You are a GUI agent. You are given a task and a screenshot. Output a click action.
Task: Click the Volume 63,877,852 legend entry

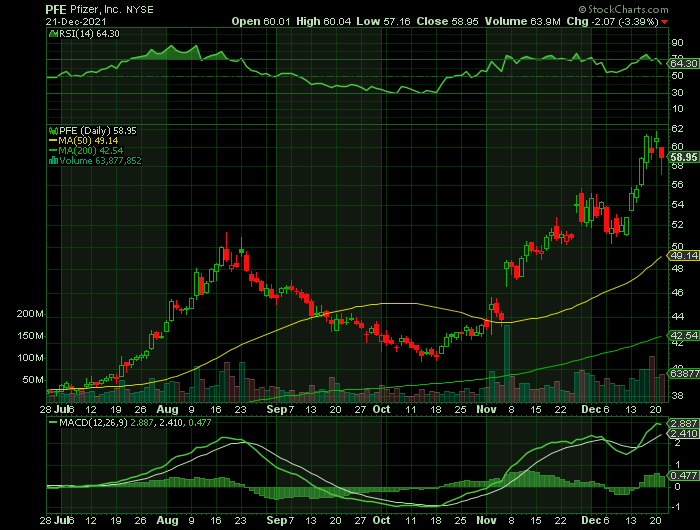tap(100, 161)
